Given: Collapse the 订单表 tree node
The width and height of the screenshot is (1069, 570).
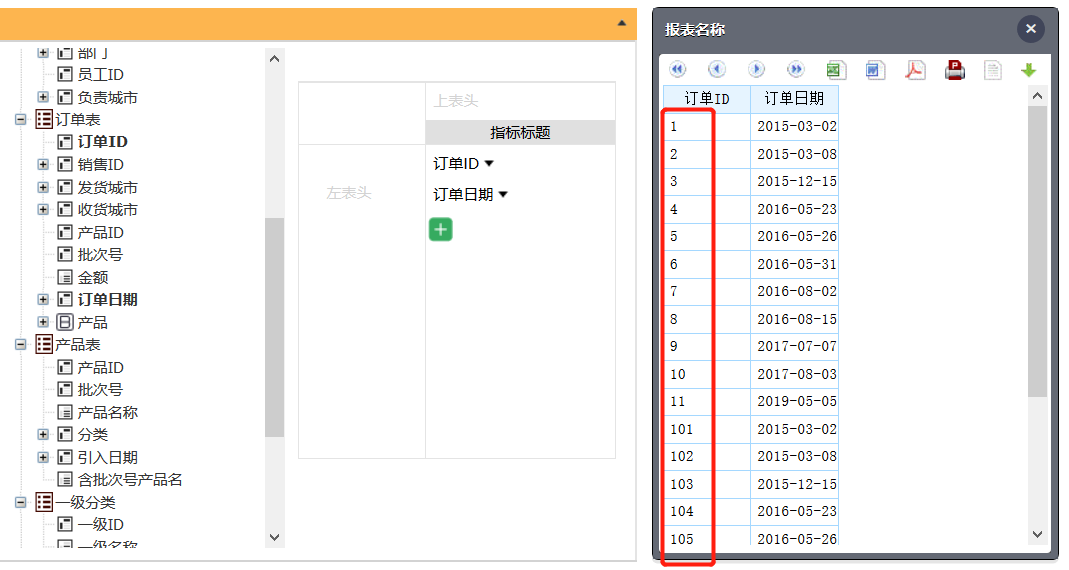Looking at the screenshot, I should (x=20, y=119).
